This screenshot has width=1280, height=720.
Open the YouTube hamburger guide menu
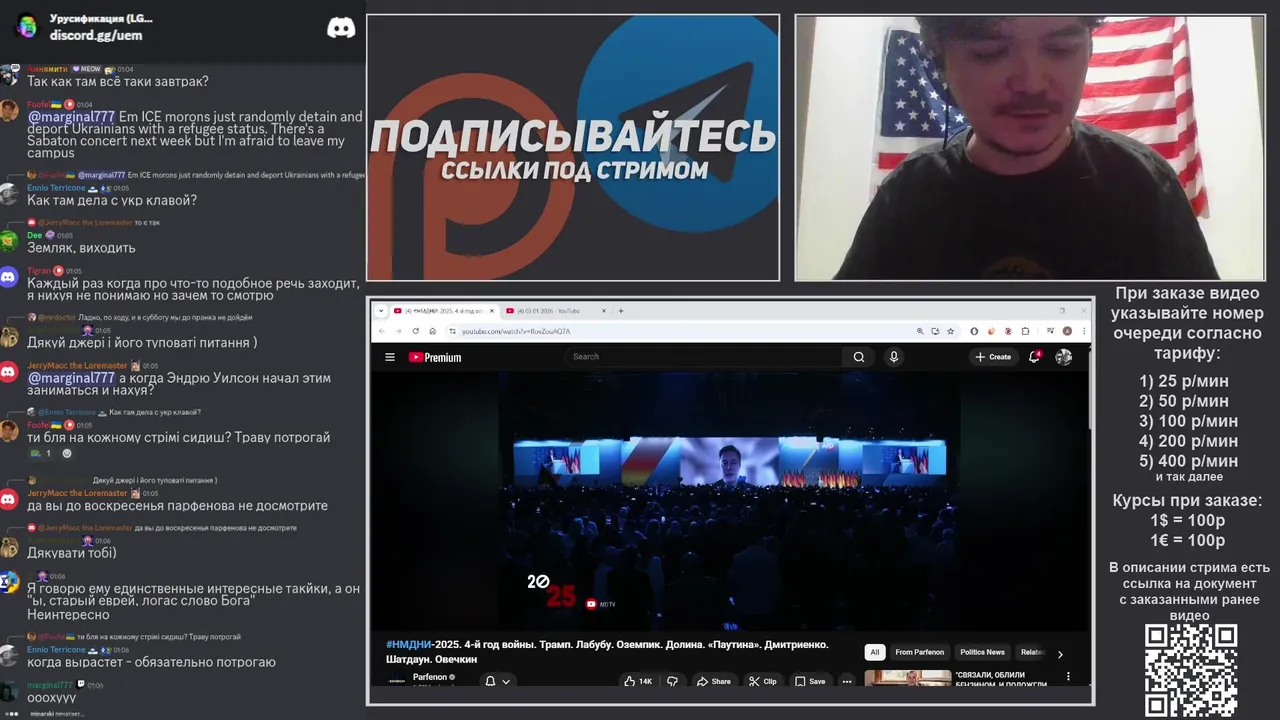coord(390,357)
